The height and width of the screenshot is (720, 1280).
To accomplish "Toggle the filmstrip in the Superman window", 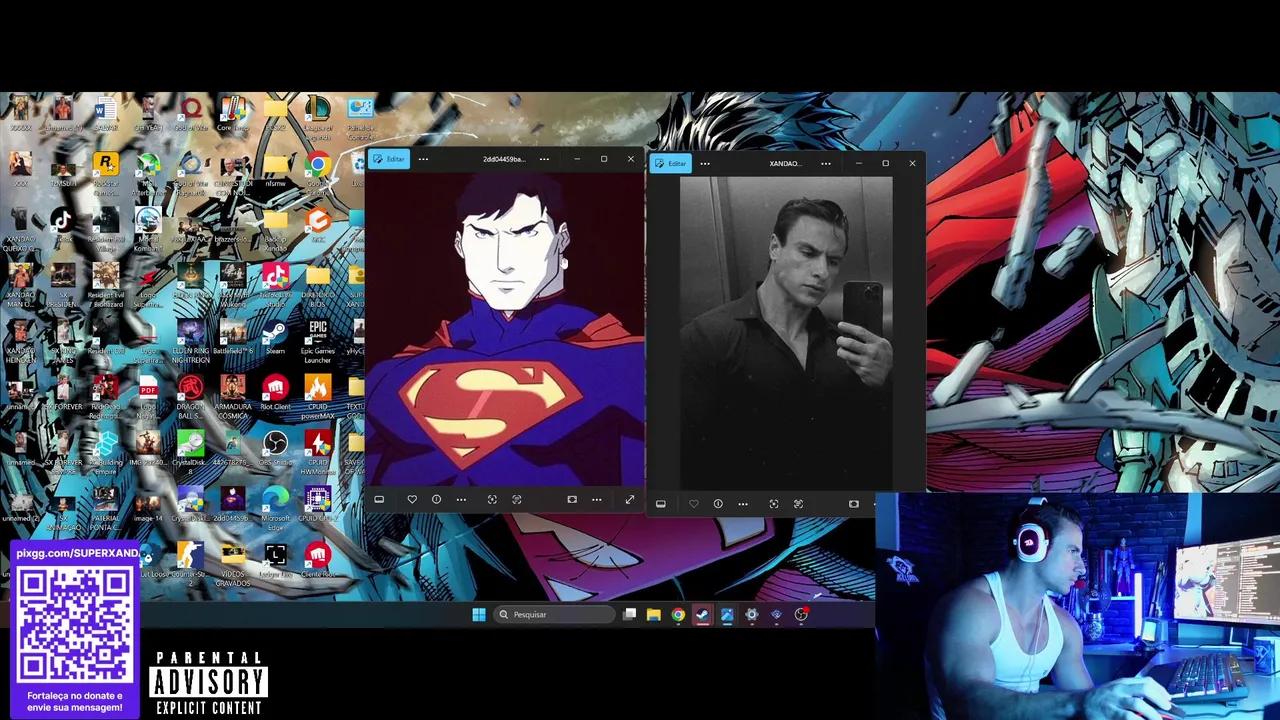I will (x=379, y=499).
